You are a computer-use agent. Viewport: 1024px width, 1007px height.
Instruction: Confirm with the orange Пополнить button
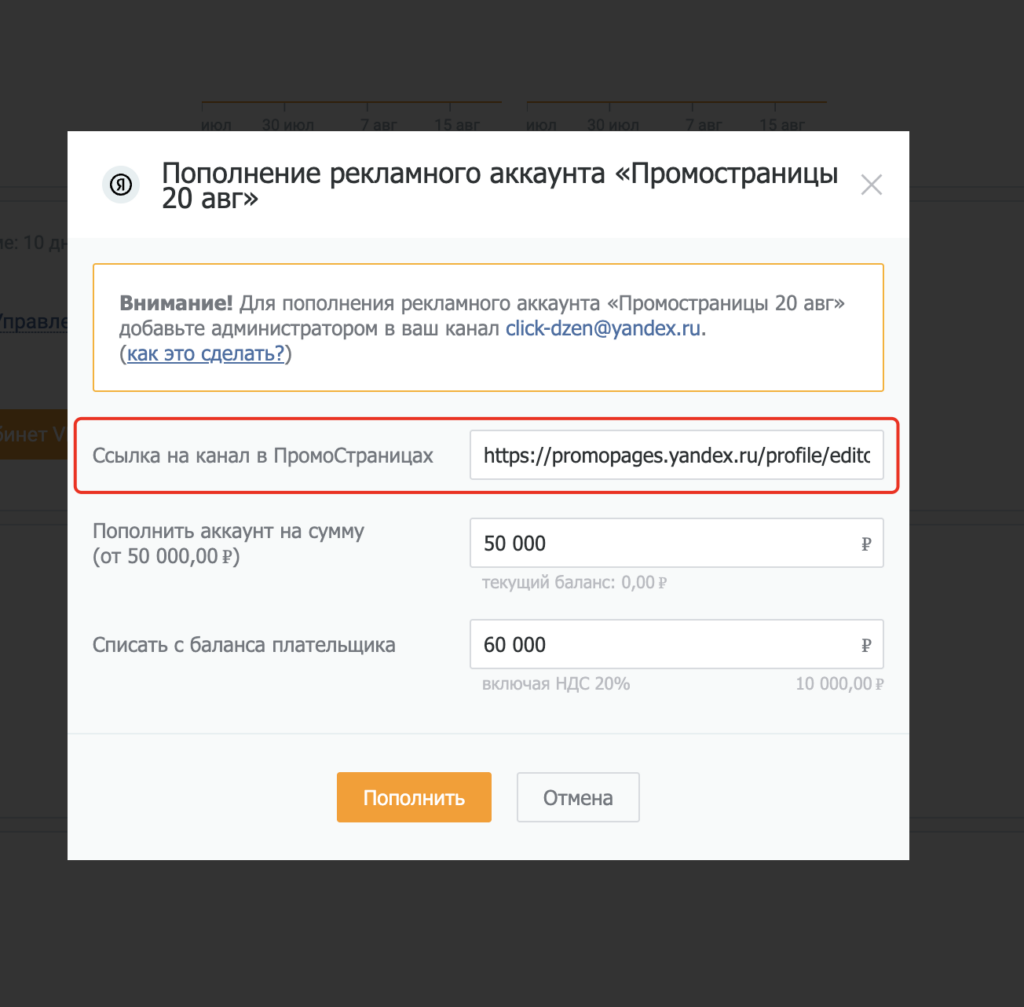[x=414, y=797]
